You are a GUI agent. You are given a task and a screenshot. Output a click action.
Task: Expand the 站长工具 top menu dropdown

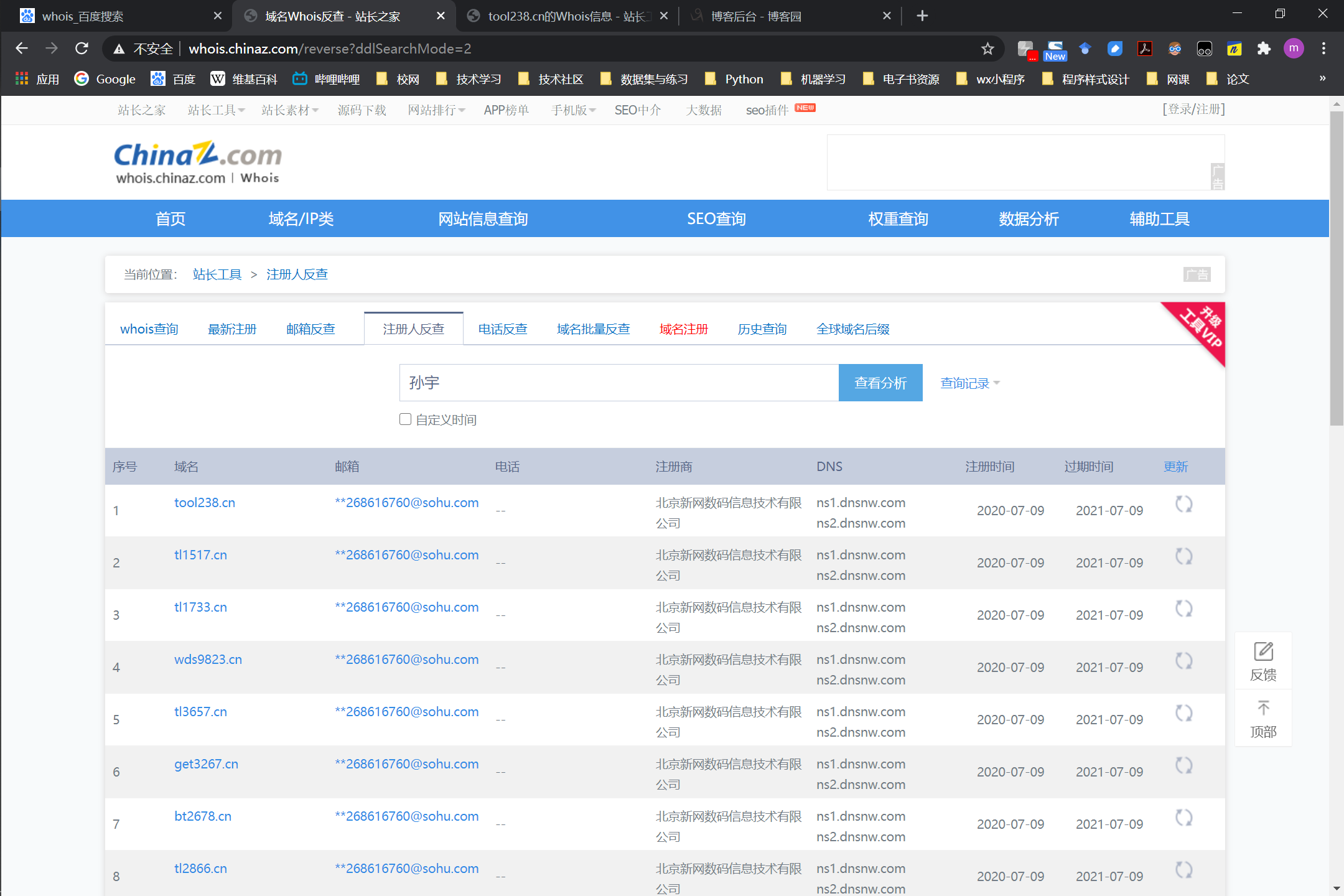tap(216, 110)
